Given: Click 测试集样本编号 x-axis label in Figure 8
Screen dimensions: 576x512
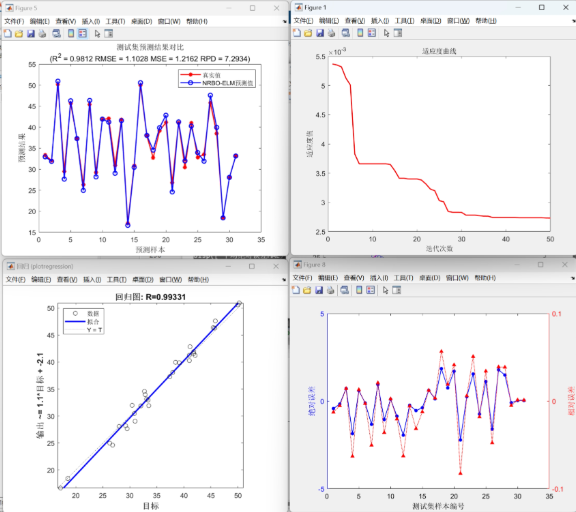Looking at the screenshot, I should [438, 506].
